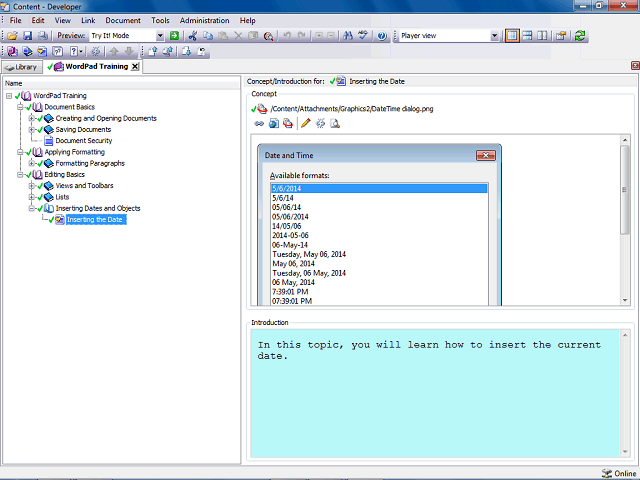Click the Delete X toolbar icon

[238, 36]
